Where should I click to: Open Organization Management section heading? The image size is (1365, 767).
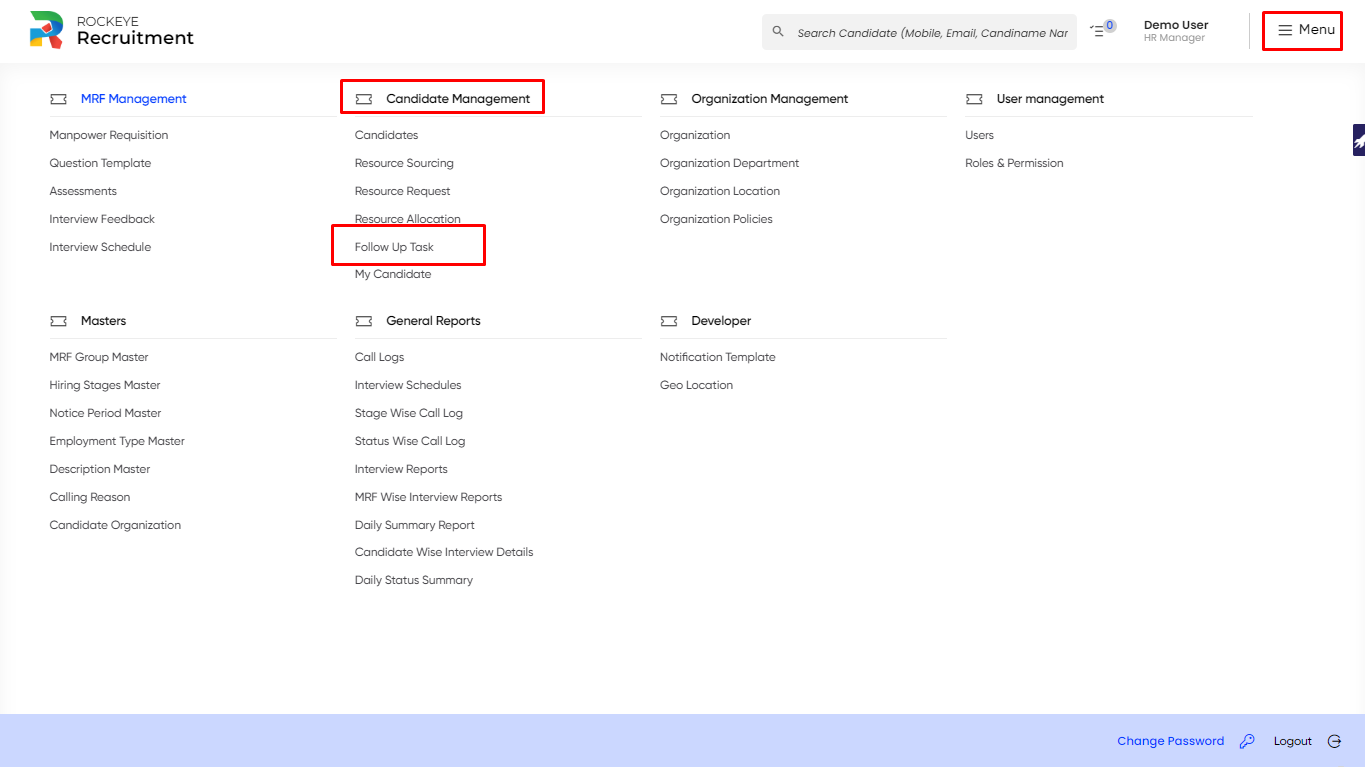pyautogui.click(x=769, y=99)
